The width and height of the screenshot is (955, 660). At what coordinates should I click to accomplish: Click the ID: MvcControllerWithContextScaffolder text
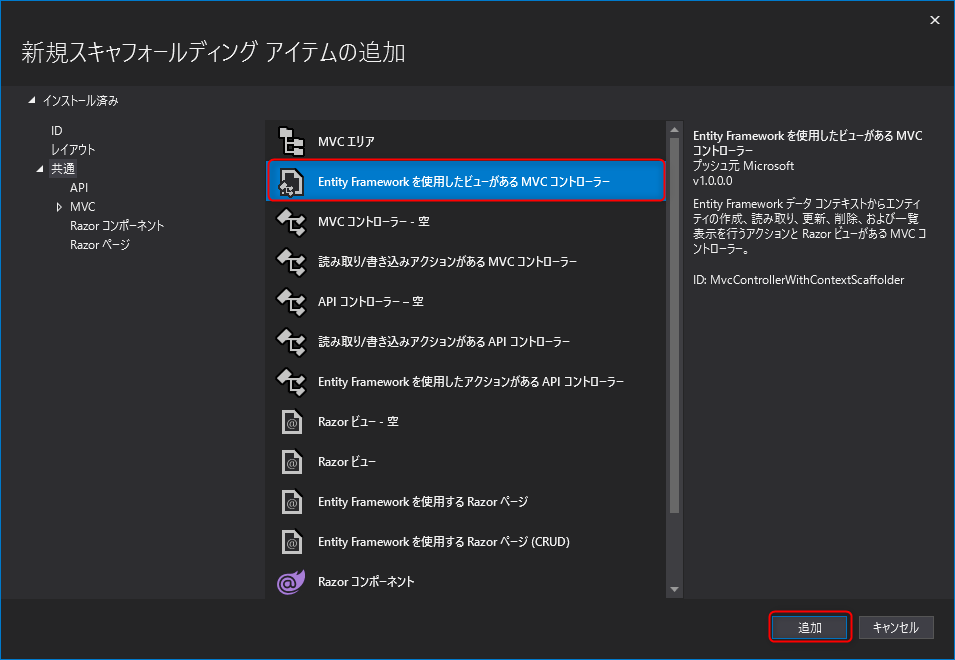(798, 280)
